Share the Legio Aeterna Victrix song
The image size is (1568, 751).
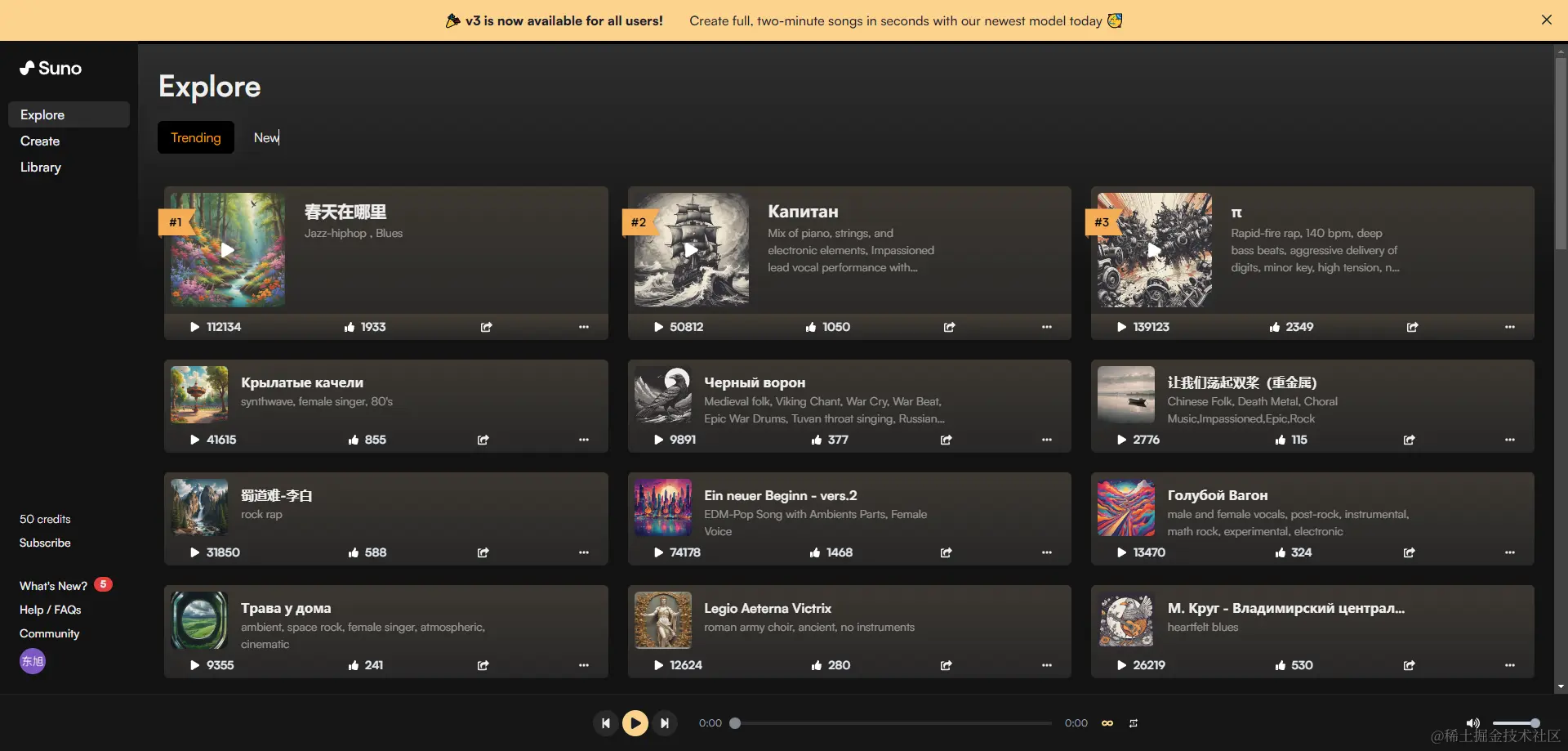[x=946, y=665]
